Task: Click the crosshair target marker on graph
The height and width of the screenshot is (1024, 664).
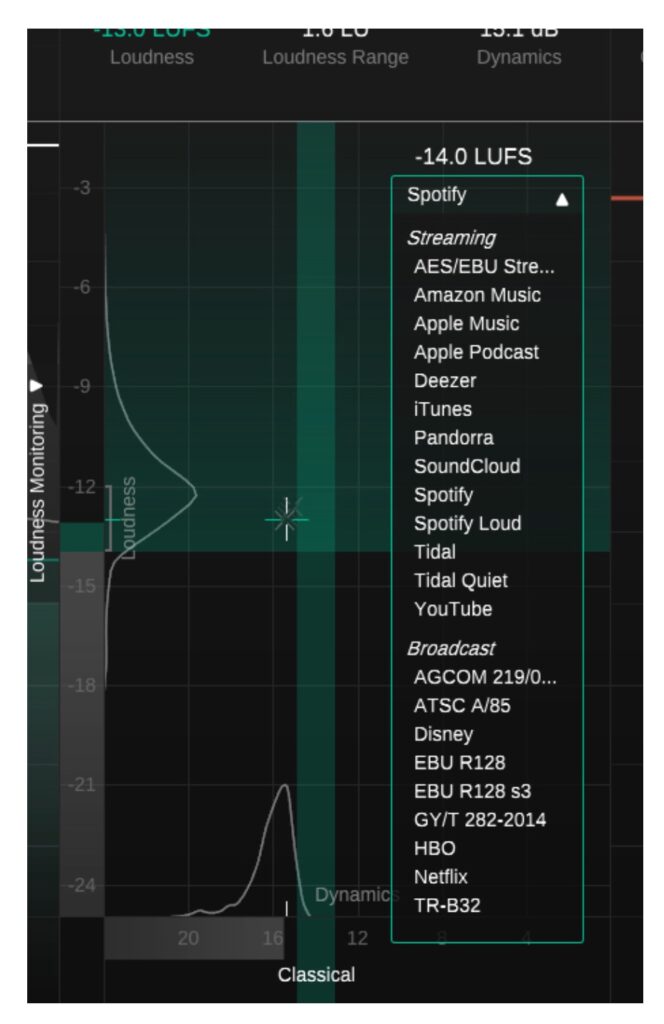Action: click(287, 518)
